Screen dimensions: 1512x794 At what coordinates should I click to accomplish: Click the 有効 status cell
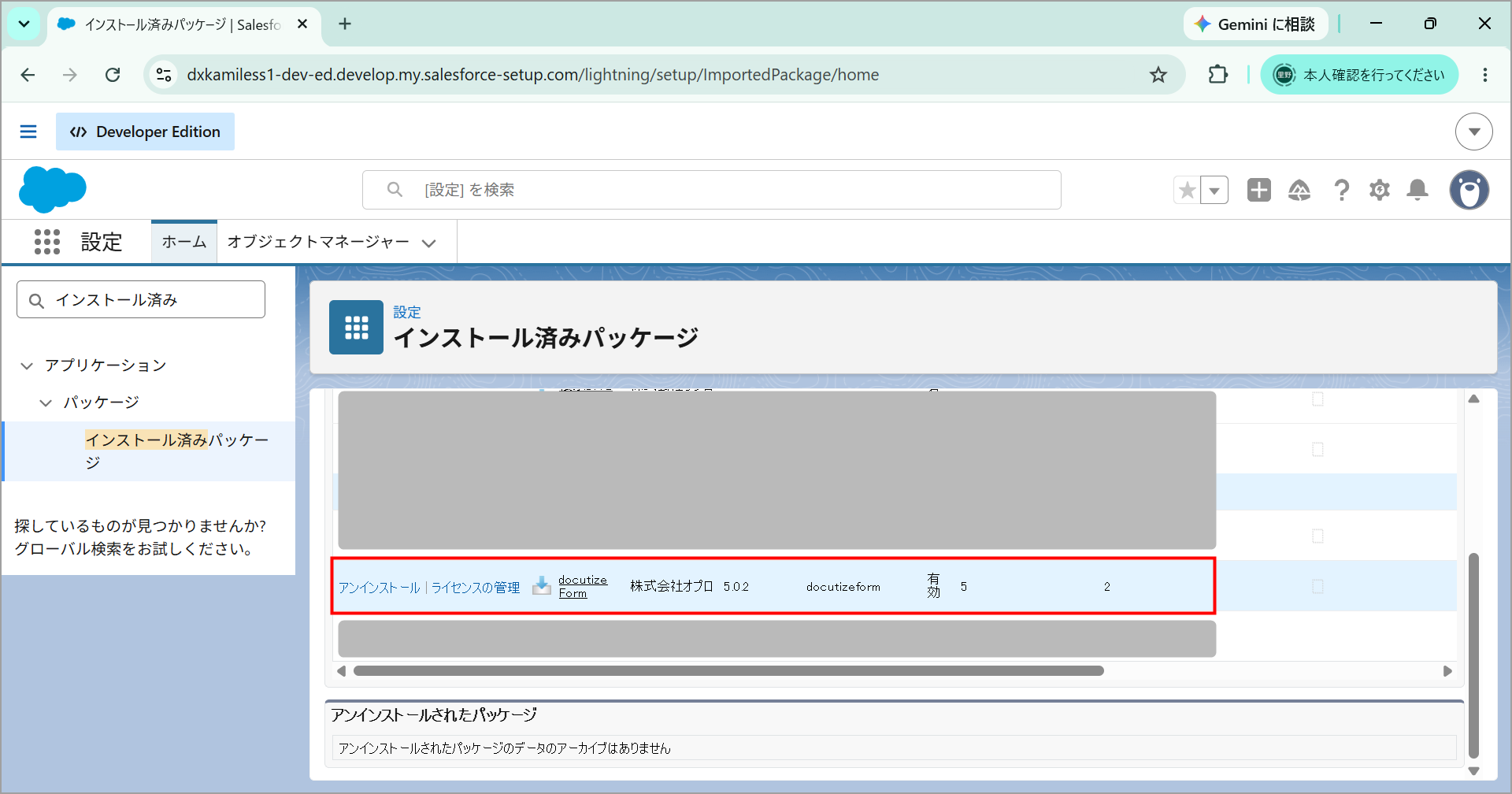point(933,586)
